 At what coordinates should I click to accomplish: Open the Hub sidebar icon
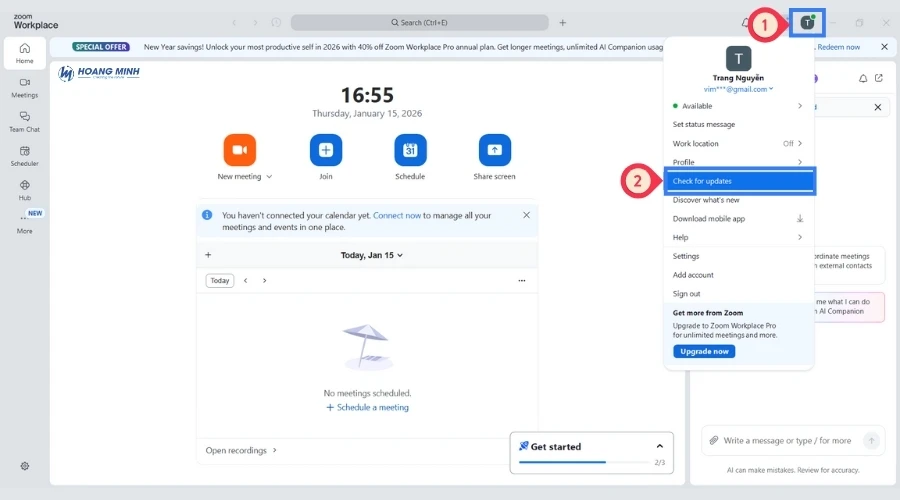(24, 190)
